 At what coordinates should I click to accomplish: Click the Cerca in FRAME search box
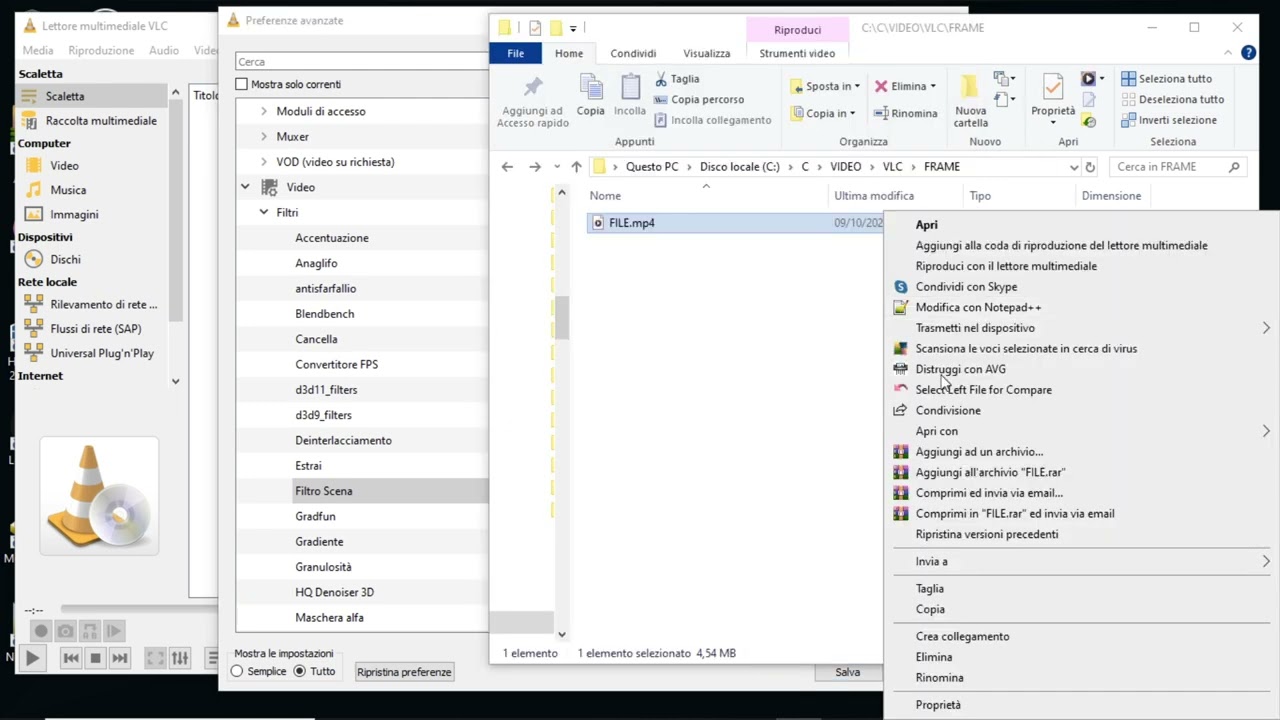(1177, 167)
